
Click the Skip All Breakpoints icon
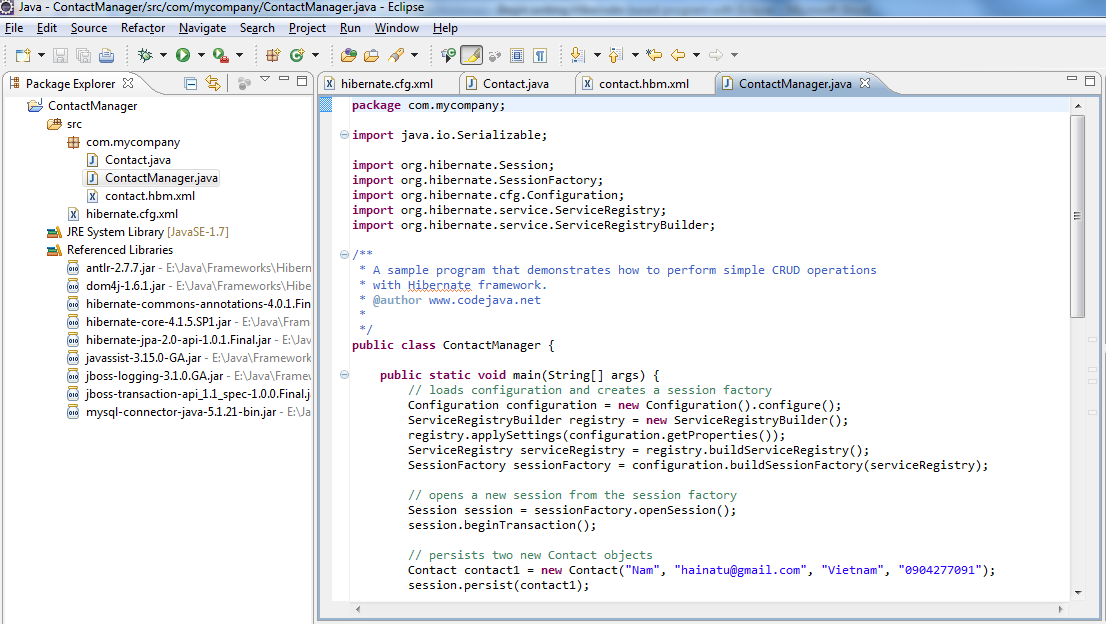point(448,55)
